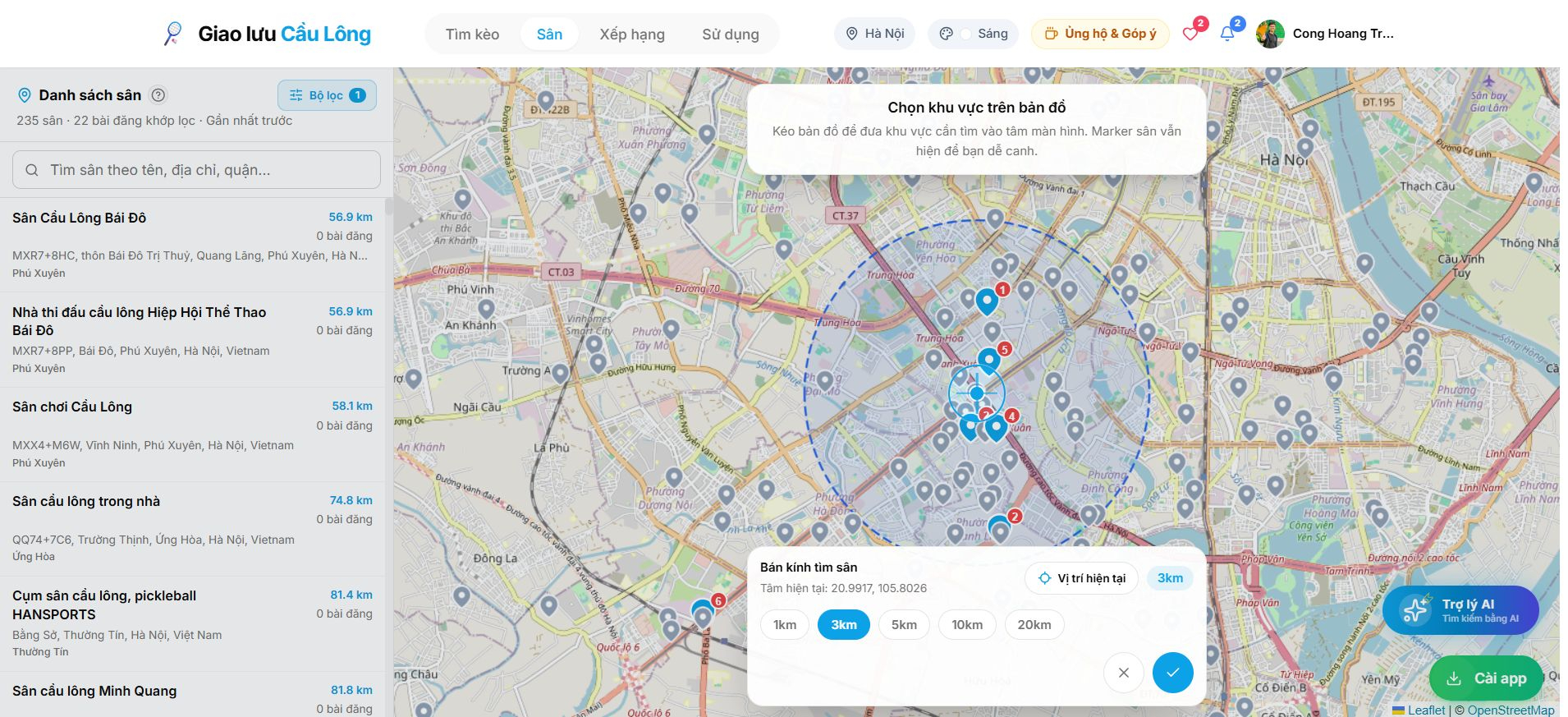Open the Trợ lý AI assistant
The height and width of the screenshot is (717, 1568).
pos(1460,610)
